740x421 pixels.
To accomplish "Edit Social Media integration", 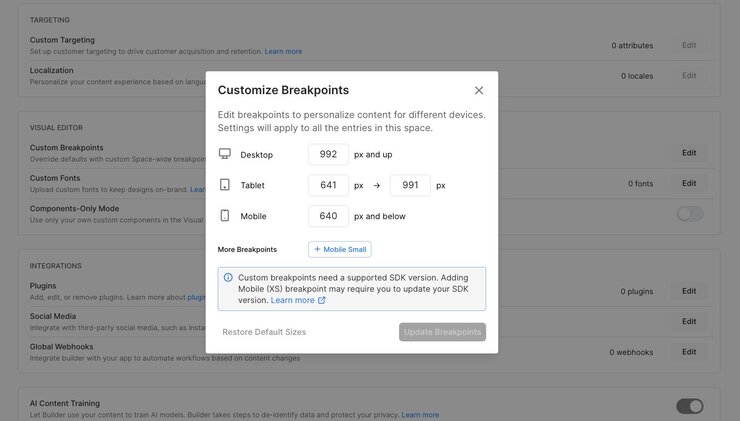I will pyautogui.click(x=689, y=321).
